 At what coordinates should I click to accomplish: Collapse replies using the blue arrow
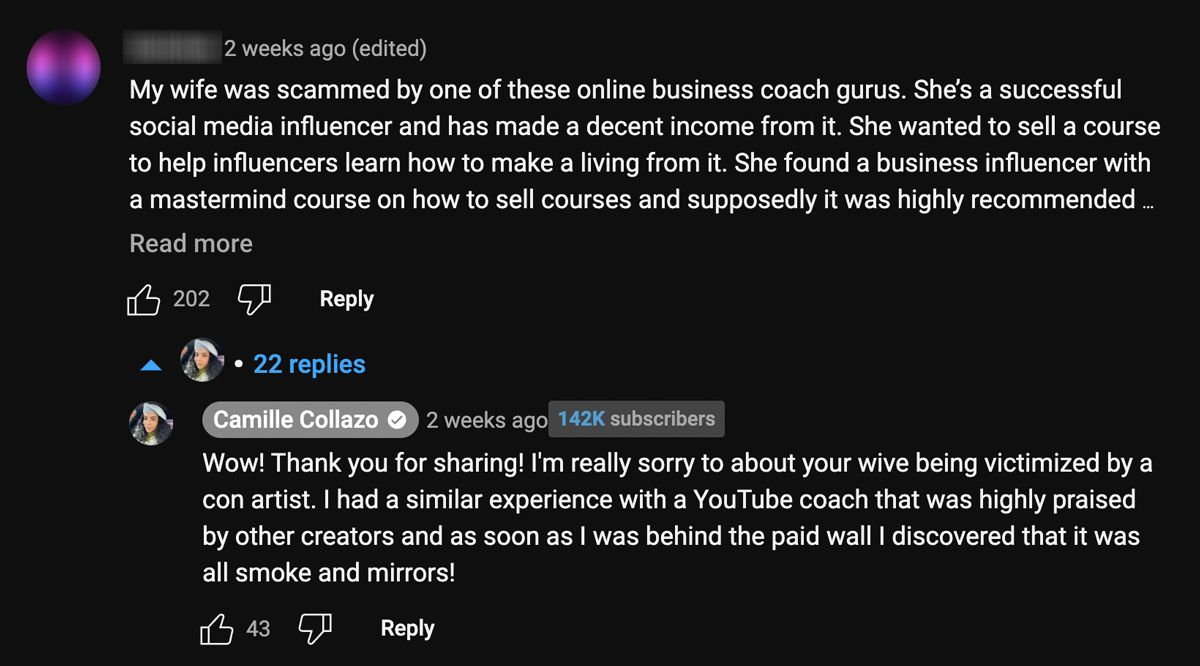151,366
